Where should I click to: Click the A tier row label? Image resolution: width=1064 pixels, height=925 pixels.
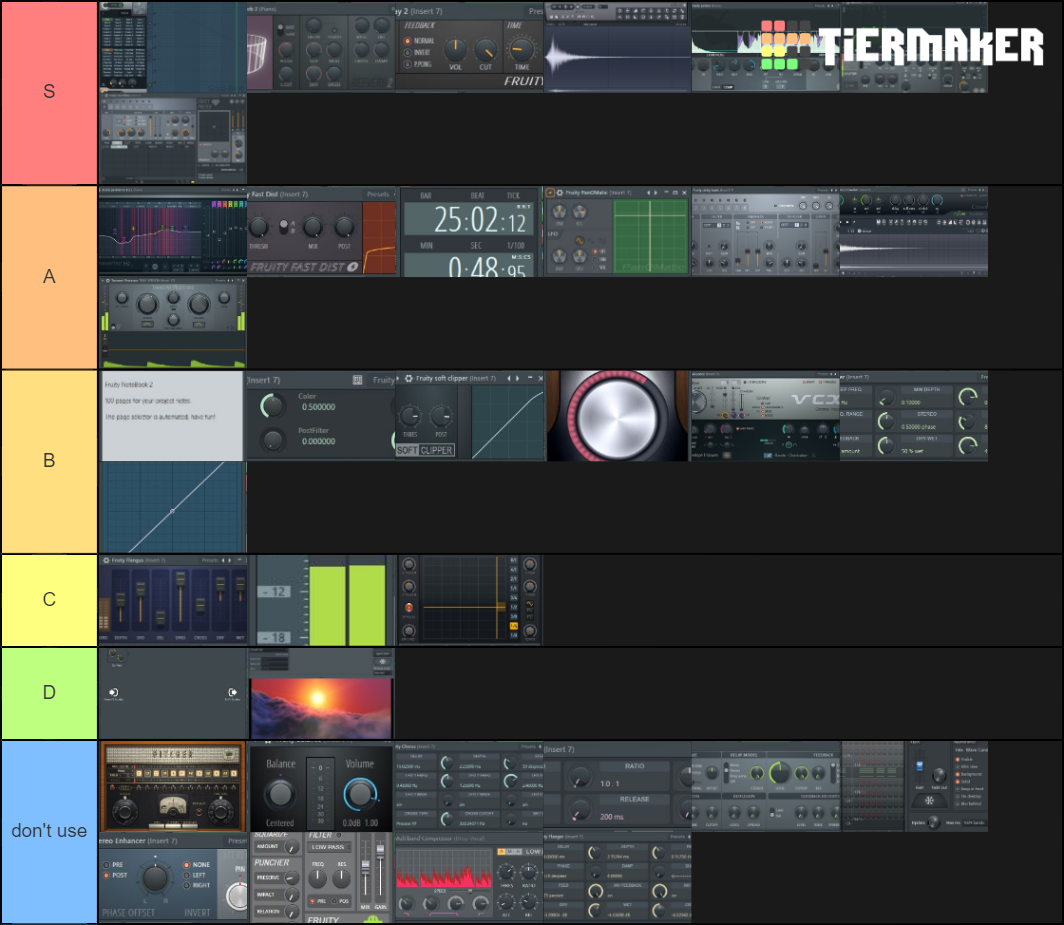(x=49, y=277)
